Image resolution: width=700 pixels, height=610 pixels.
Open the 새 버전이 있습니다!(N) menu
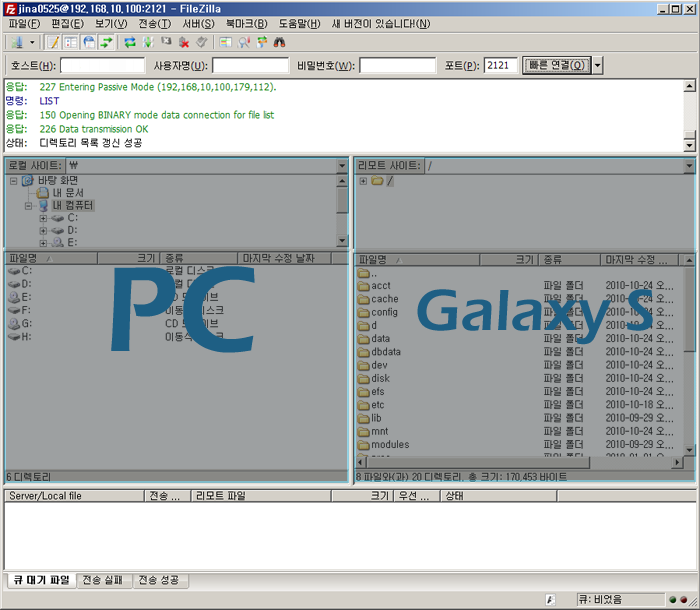point(381,24)
